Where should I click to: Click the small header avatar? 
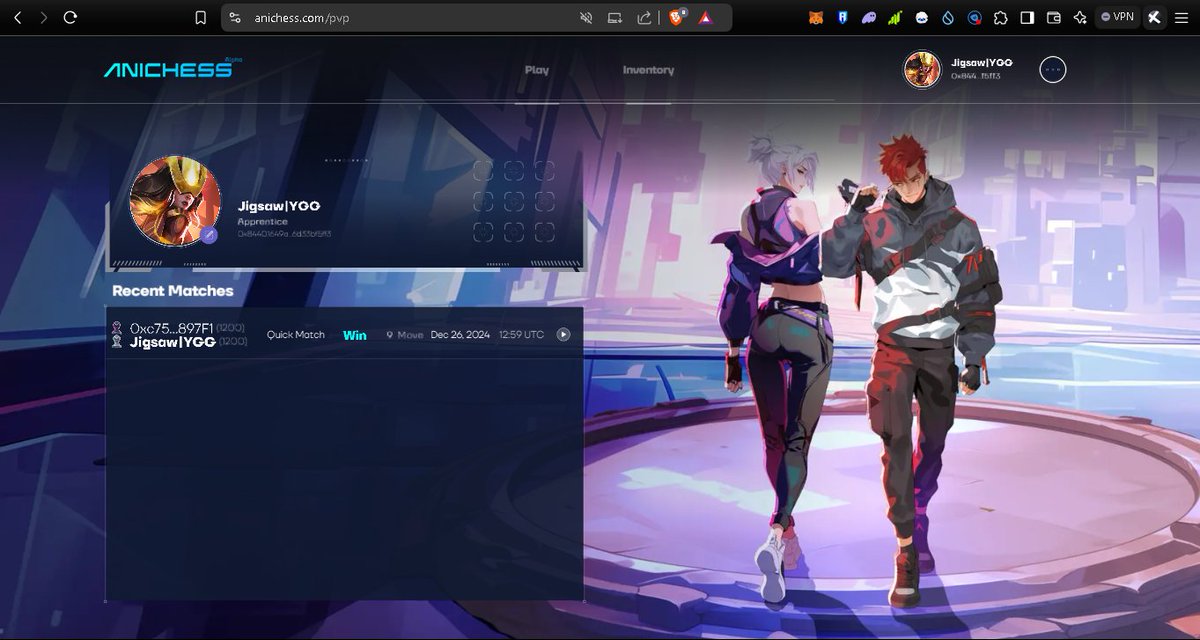click(922, 69)
